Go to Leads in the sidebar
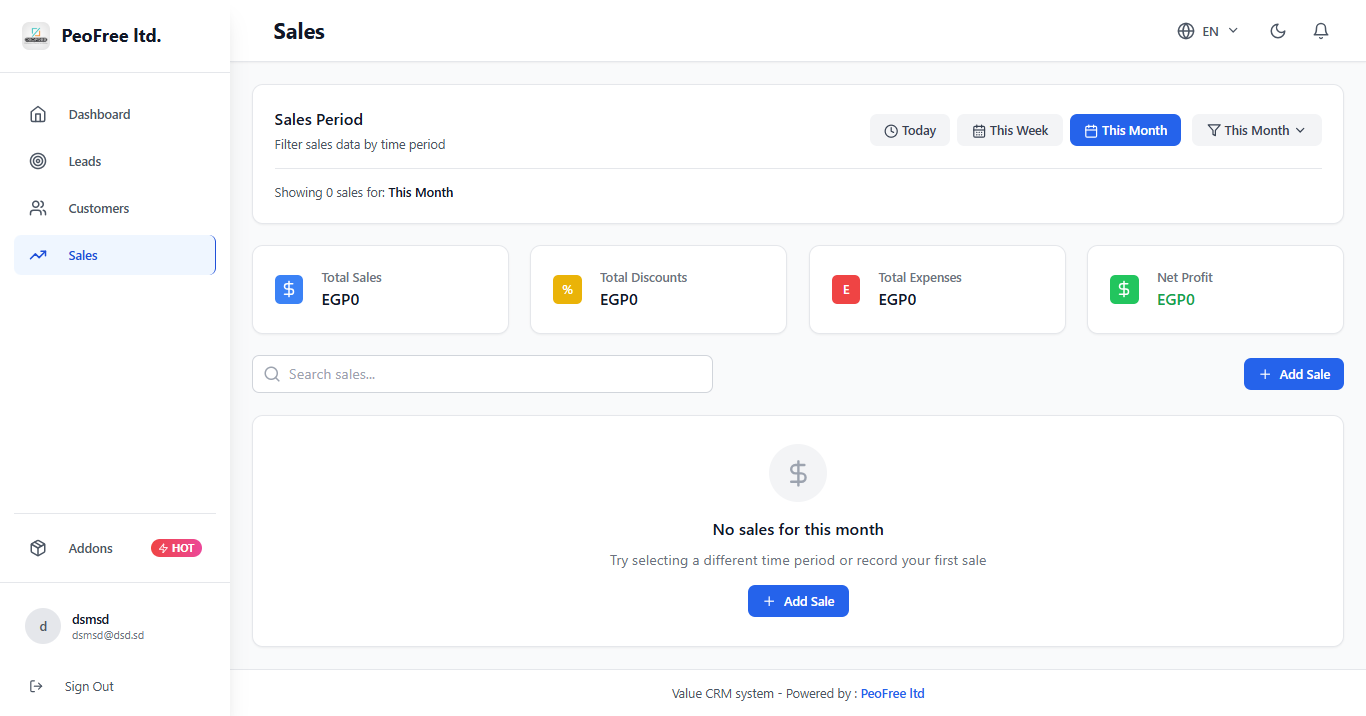 (85, 161)
